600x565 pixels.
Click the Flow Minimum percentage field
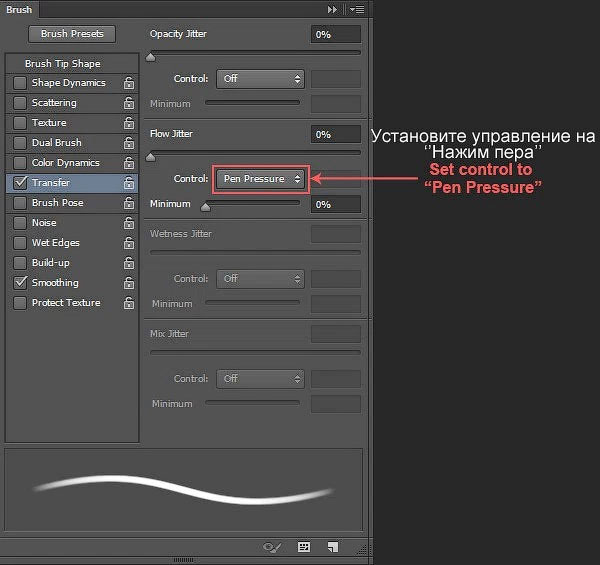point(336,204)
